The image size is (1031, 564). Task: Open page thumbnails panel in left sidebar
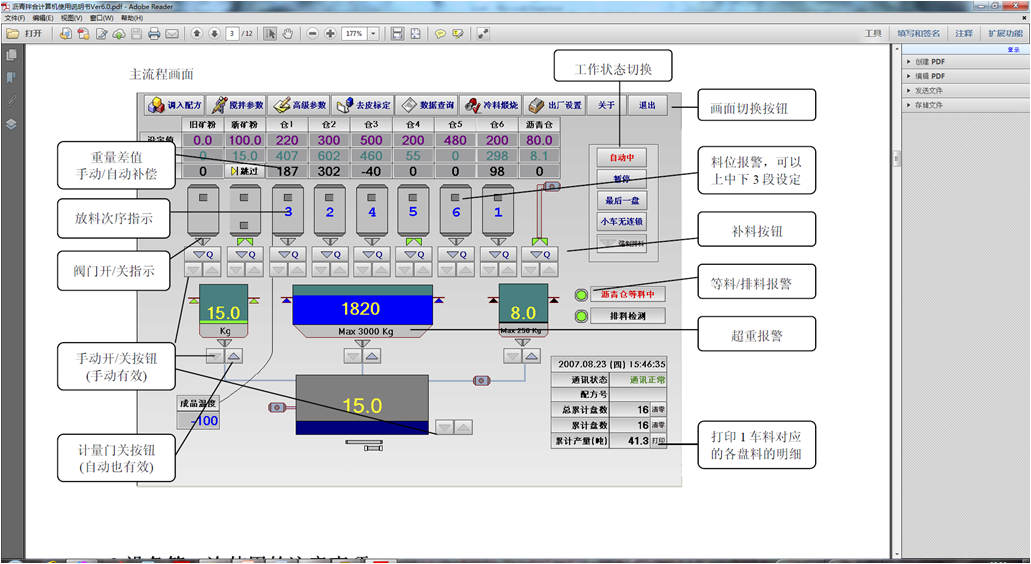(11, 55)
